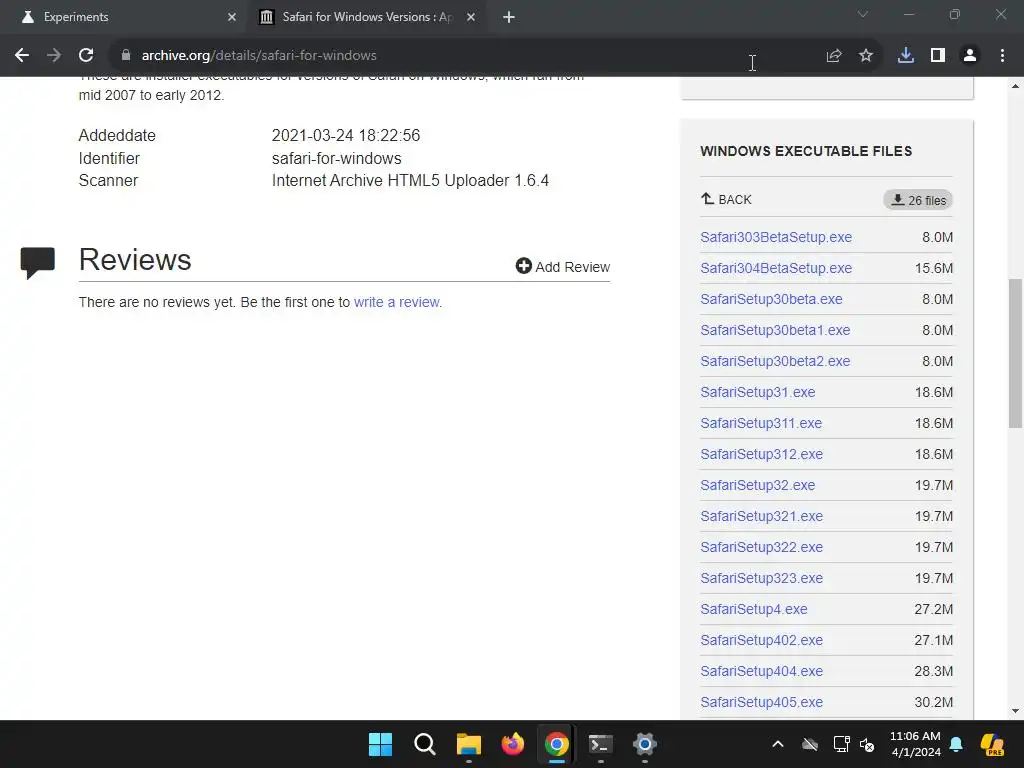1024x768 pixels.
Task: Select SafariSetup30beta2.exe file
Action: coord(775,361)
